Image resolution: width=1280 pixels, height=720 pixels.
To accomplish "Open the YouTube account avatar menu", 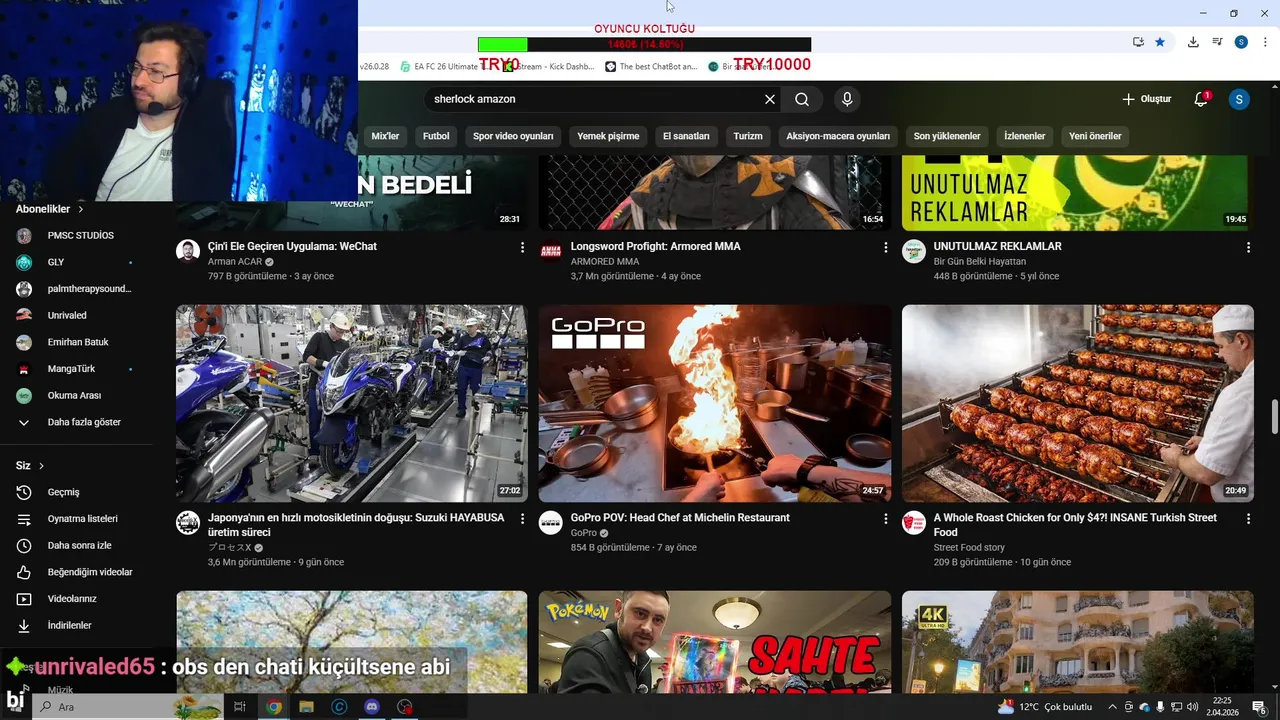I will (1239, 99).
